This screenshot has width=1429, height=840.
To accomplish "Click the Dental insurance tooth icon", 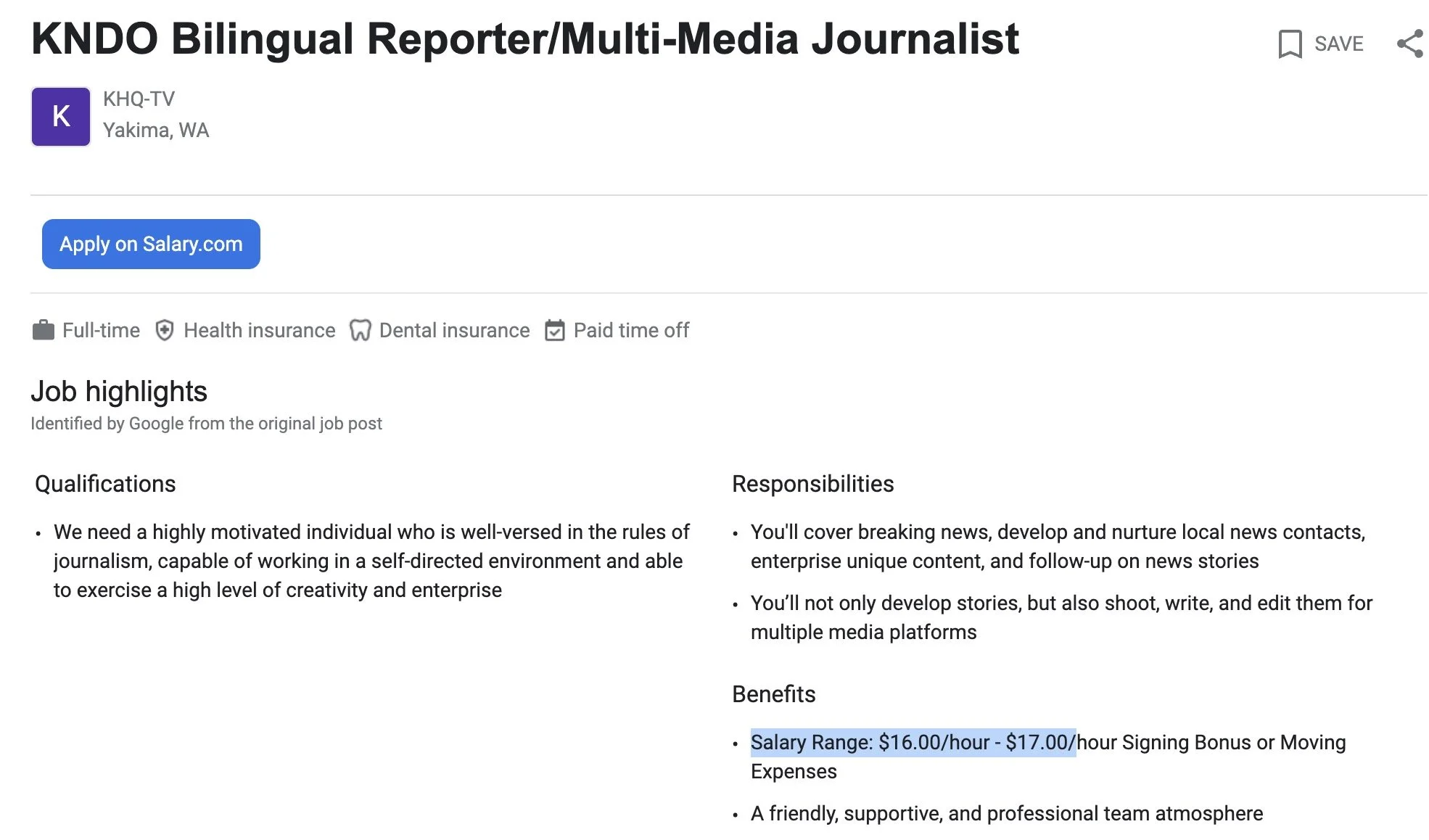I will pyautogui.click(x=360, y=331).
